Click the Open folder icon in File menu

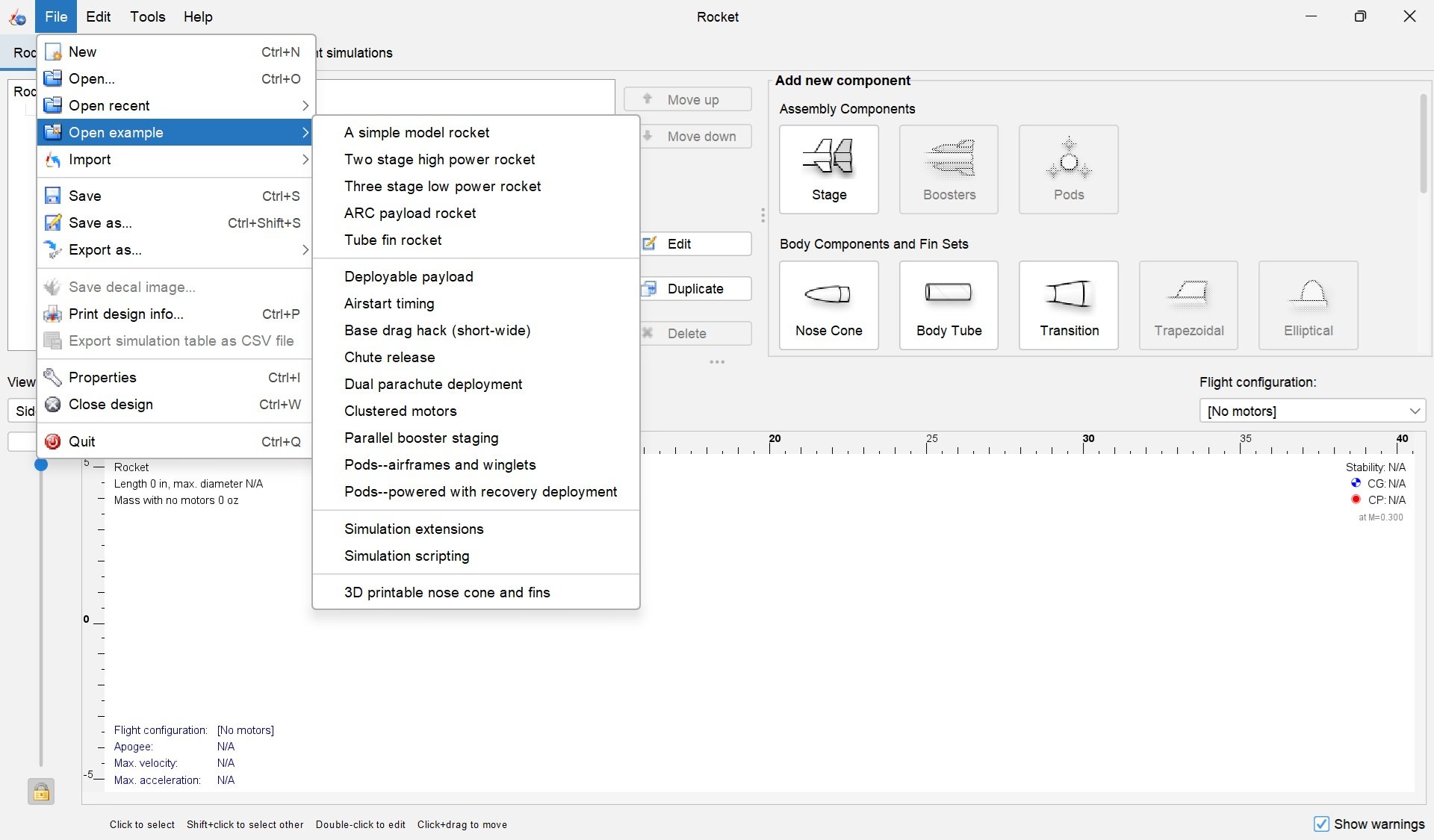pos(52,78)
